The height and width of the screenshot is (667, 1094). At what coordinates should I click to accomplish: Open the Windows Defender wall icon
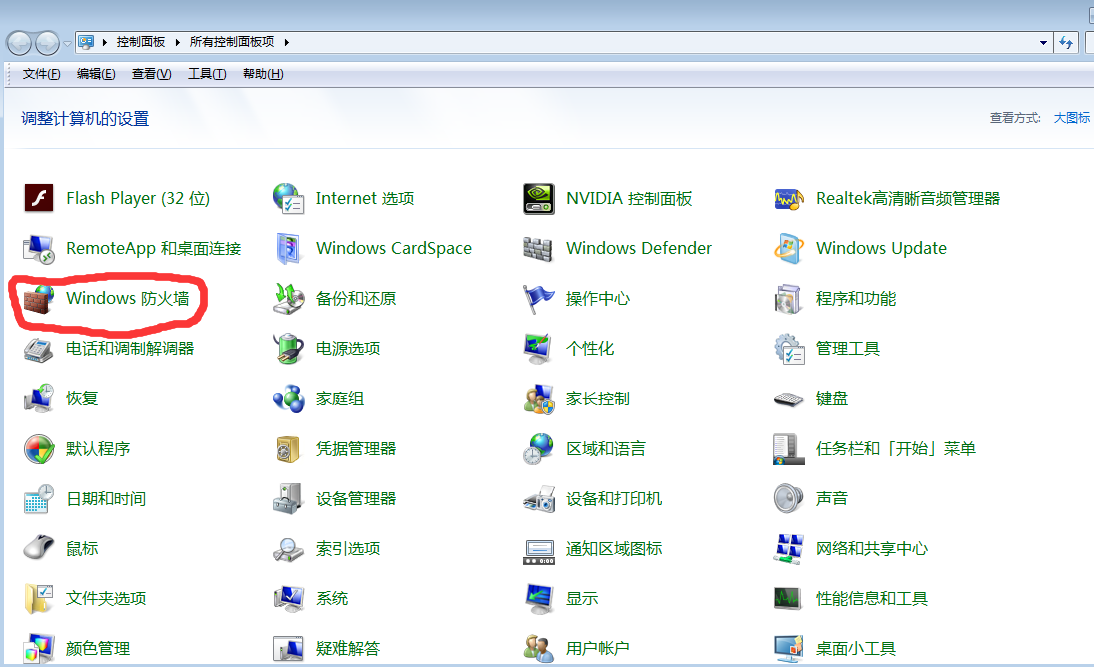[x=538, y=248]
